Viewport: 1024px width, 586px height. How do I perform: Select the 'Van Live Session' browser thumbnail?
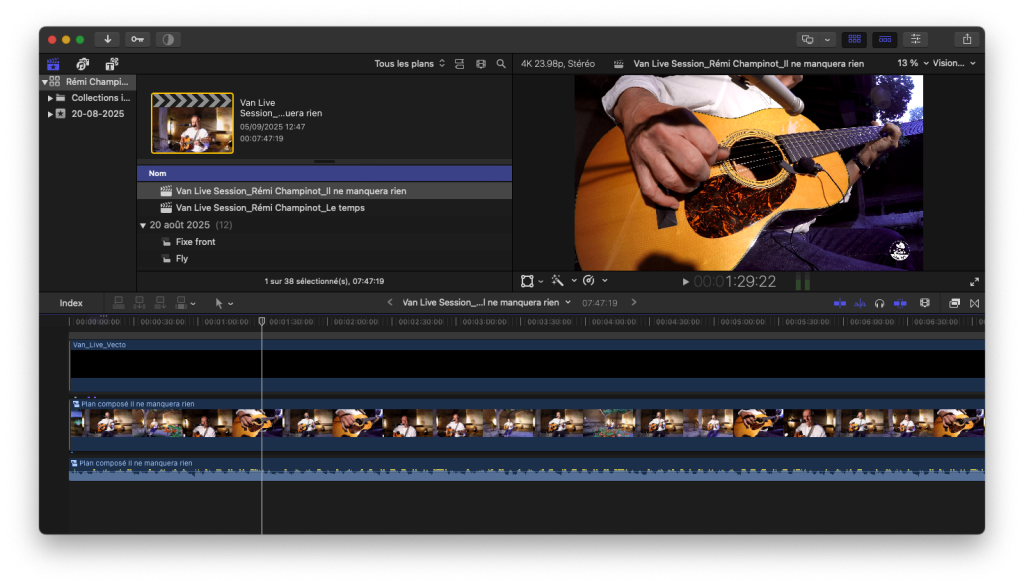192,123
